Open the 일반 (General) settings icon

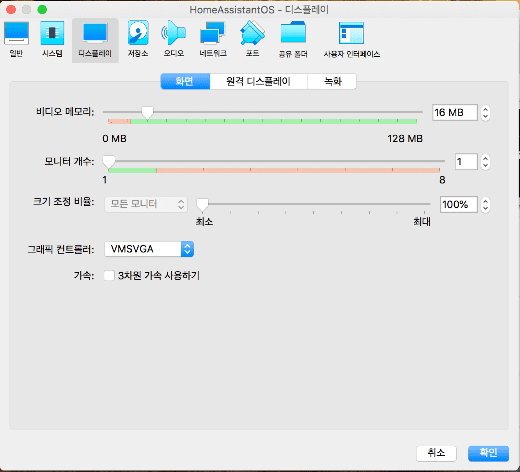[x=16, y=39]
